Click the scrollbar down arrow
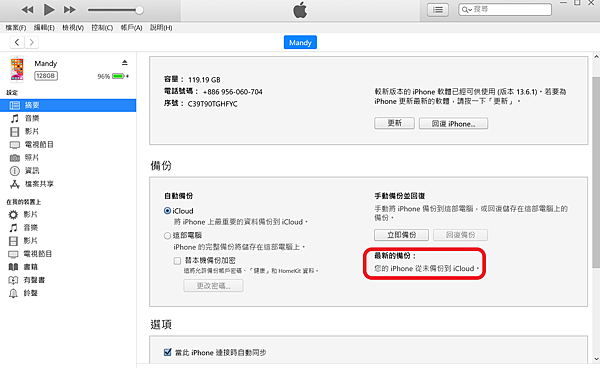This screenshot has height=368, width=600. pos(596,359)
